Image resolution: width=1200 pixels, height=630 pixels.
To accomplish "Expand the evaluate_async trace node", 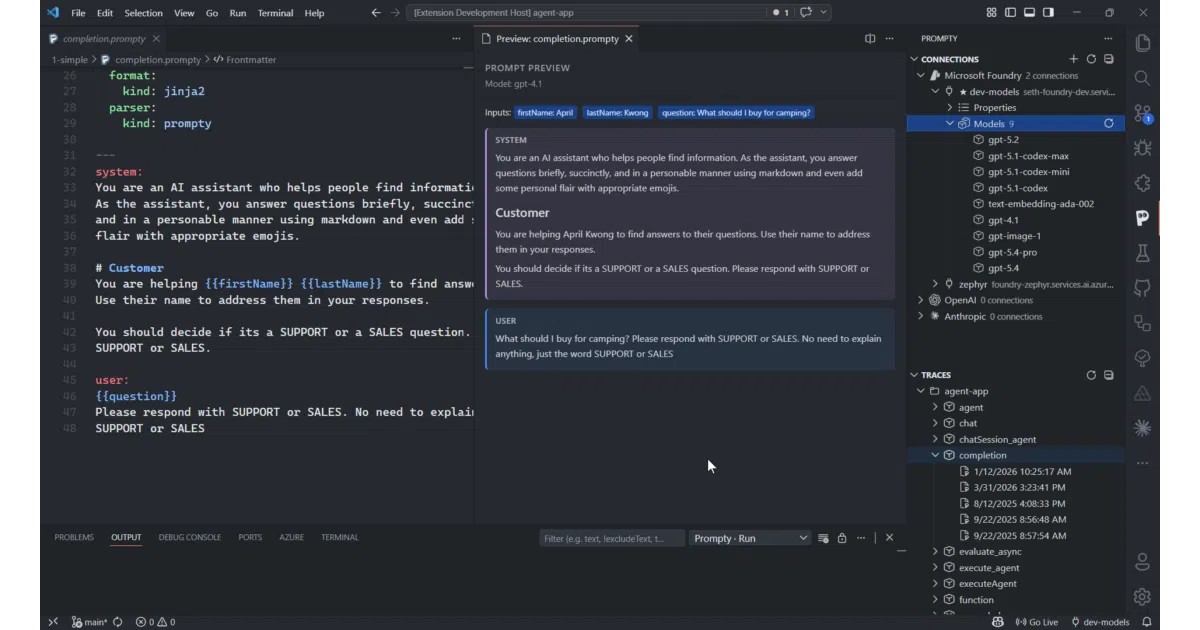I will [x=935, y=551].
